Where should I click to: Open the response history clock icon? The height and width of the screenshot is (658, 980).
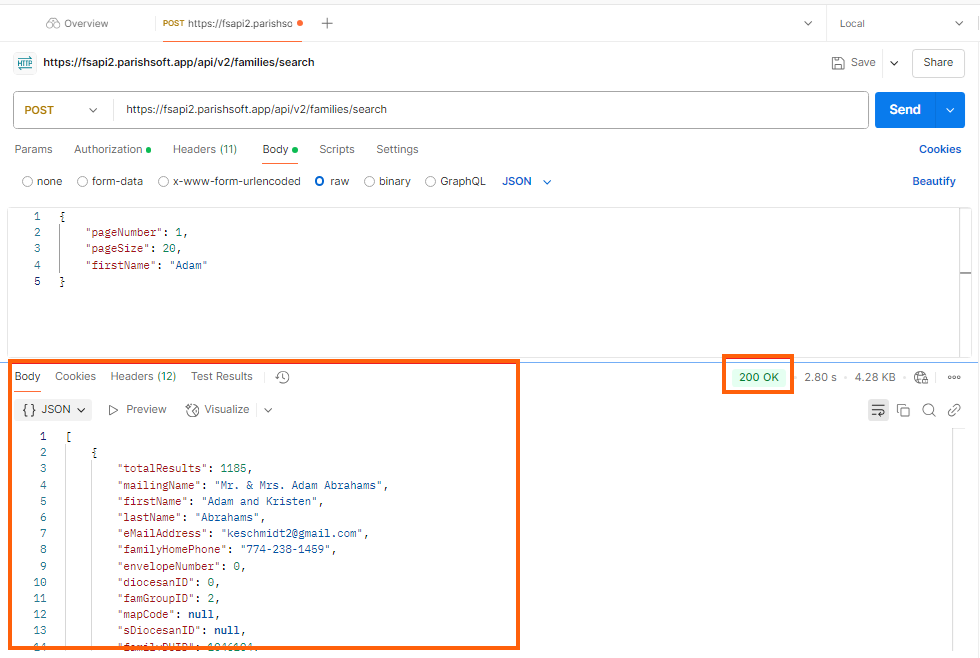click(x=282, y=377)
